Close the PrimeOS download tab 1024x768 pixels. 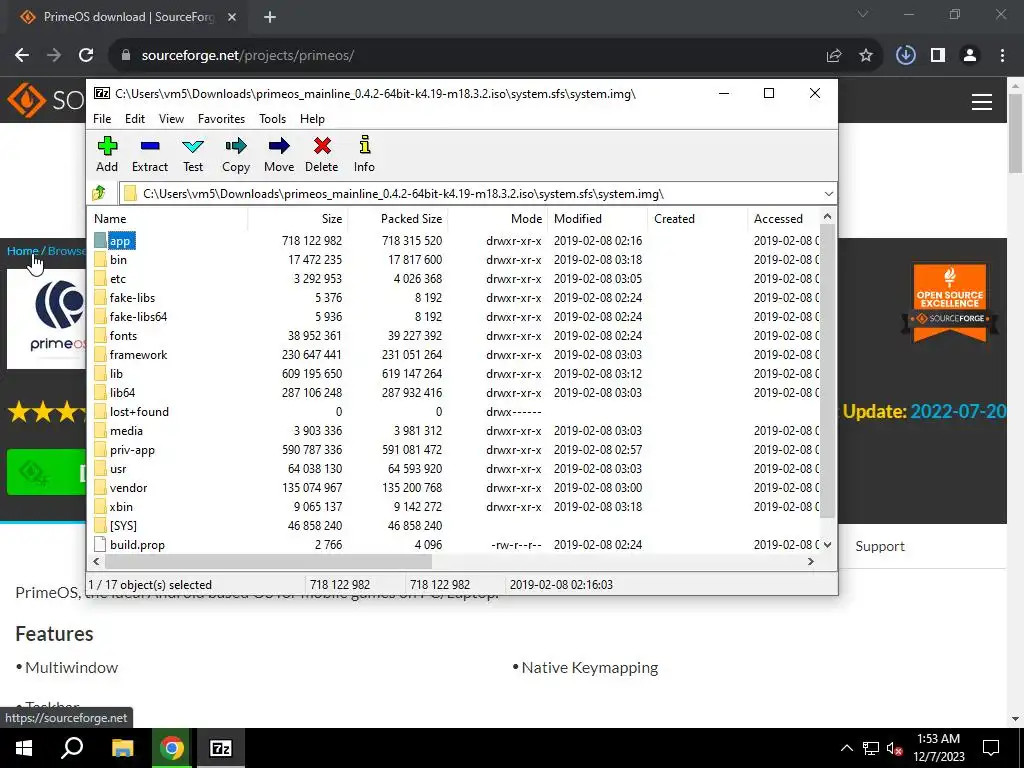click(232, 17)
